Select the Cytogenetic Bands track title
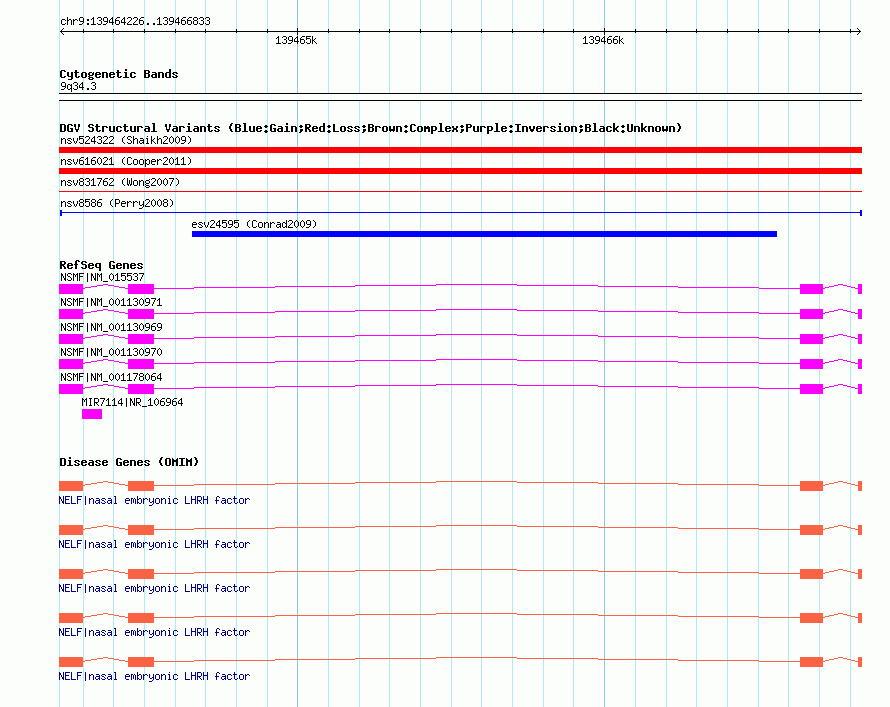The image size is (890, 707). [x=119, y=74]
